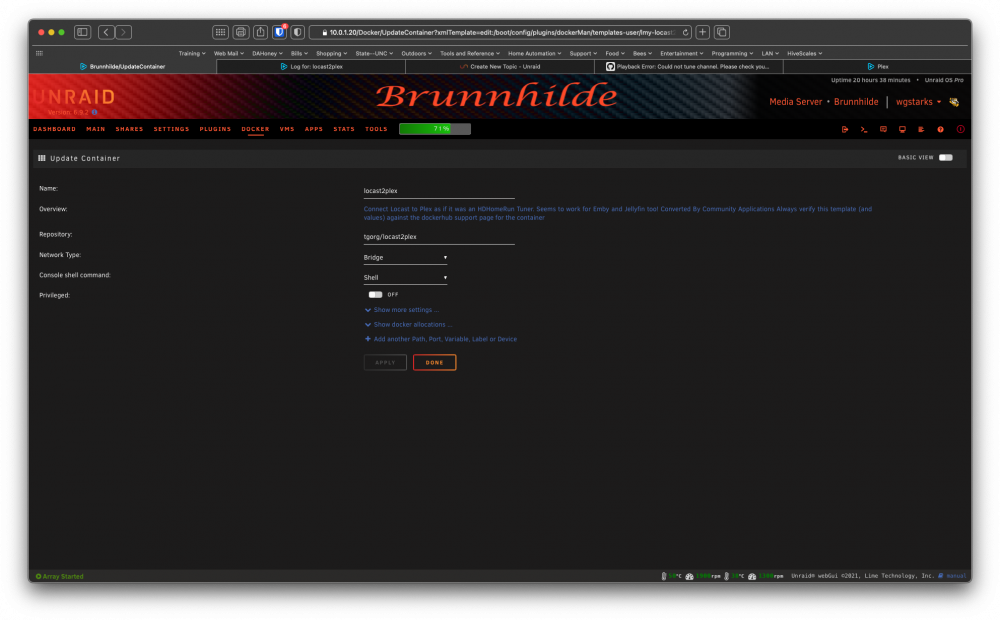Click the Name input field locast2plex

(x=439, y=191)
